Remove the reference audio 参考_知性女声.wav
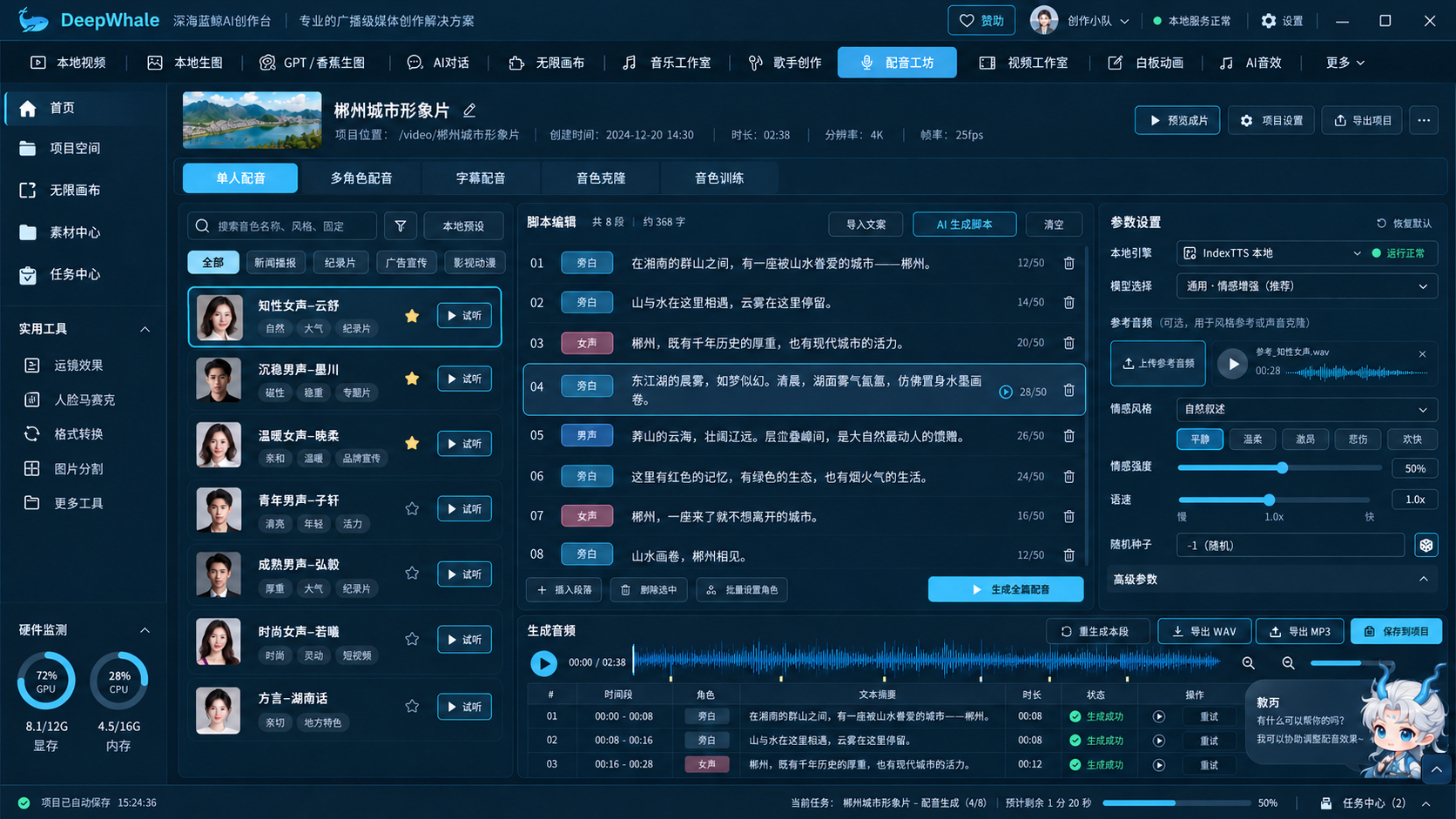Image resolution: width=1456 pixels, height=819 pixels. point(1422,354)
